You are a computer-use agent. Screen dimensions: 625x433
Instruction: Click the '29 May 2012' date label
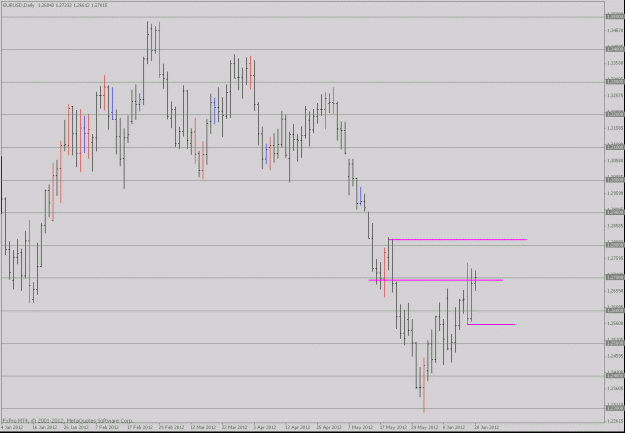(425, 427)
